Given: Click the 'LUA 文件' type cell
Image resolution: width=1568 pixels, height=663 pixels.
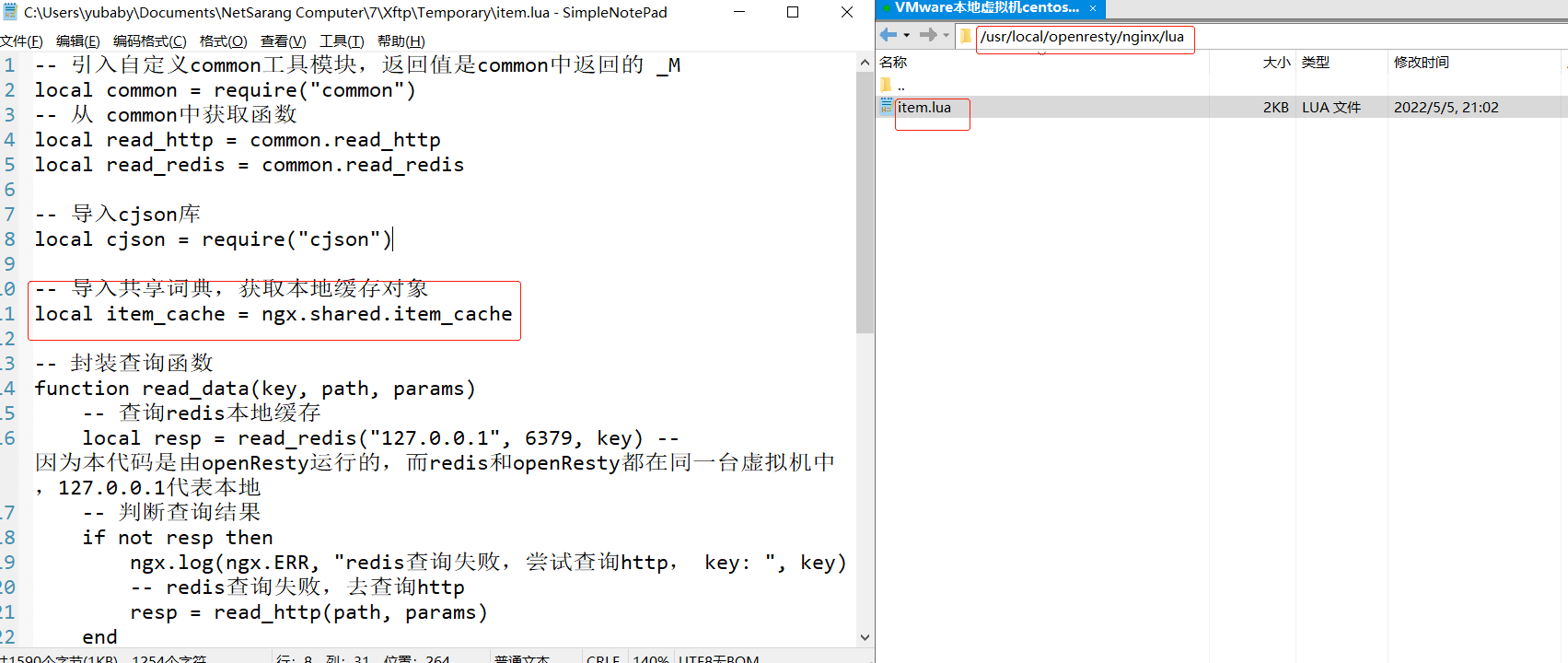Looking at the screenshot, I should [x=1331, y=108].
